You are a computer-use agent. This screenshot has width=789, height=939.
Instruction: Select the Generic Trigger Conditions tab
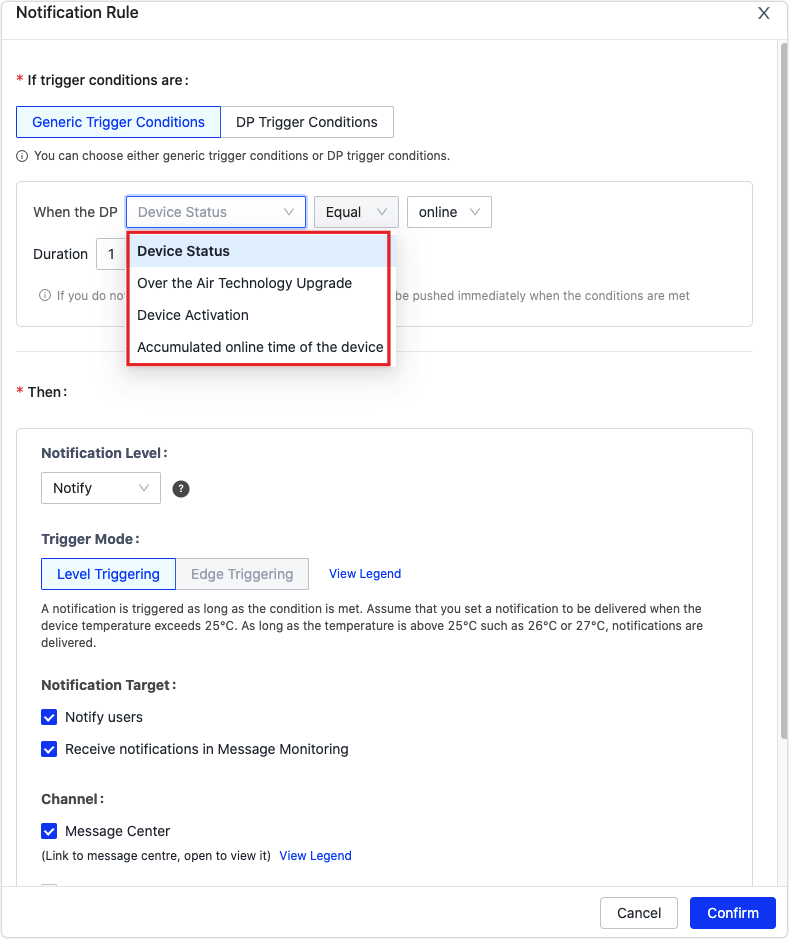(x=118, y=122)
